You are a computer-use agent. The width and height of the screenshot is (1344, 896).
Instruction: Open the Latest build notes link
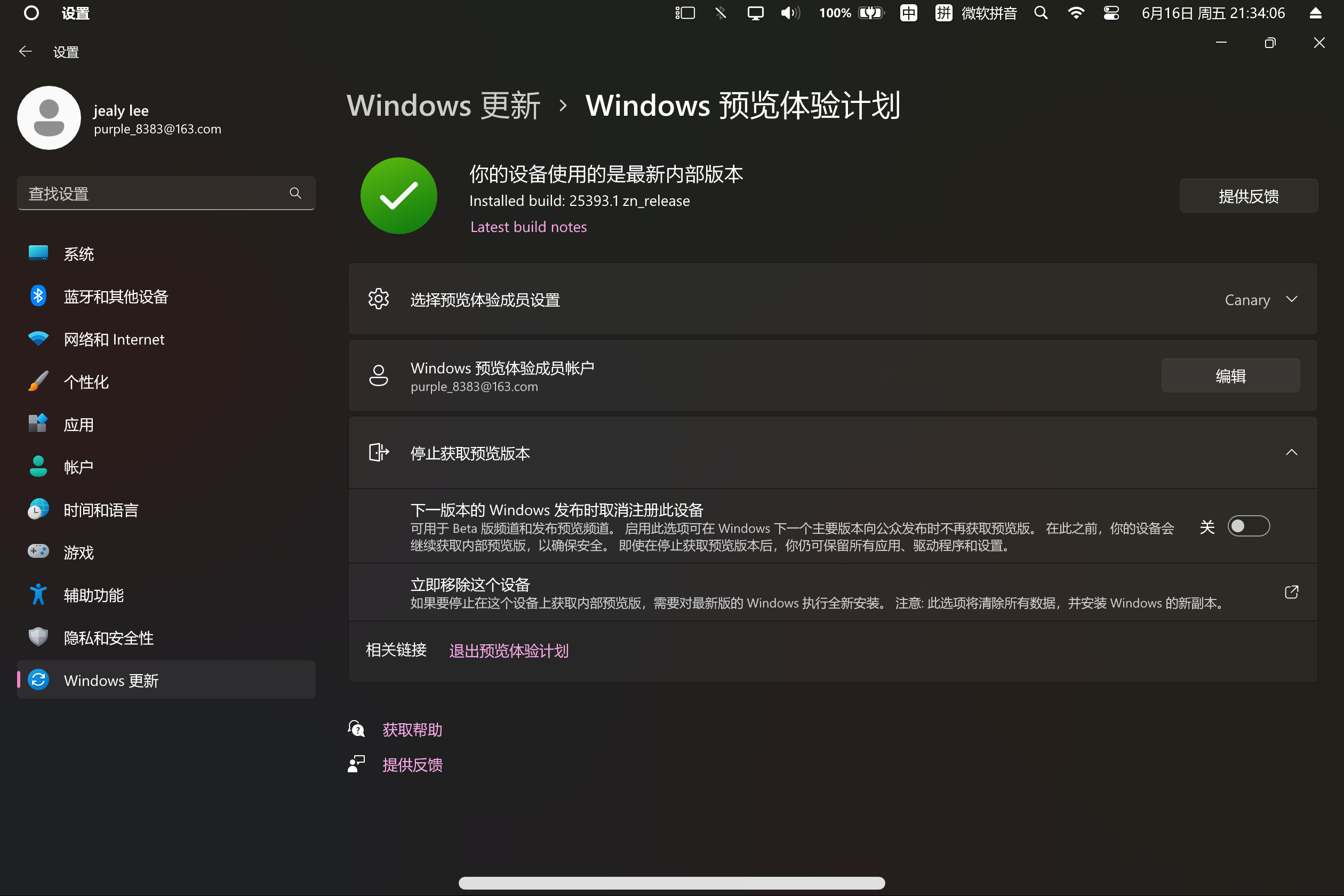coord(529,227)
